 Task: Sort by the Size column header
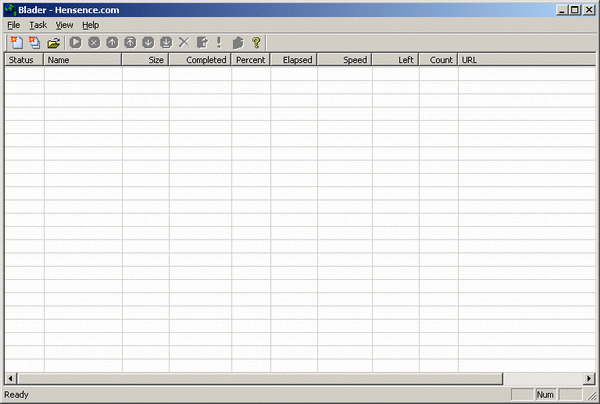coord(145,60)
